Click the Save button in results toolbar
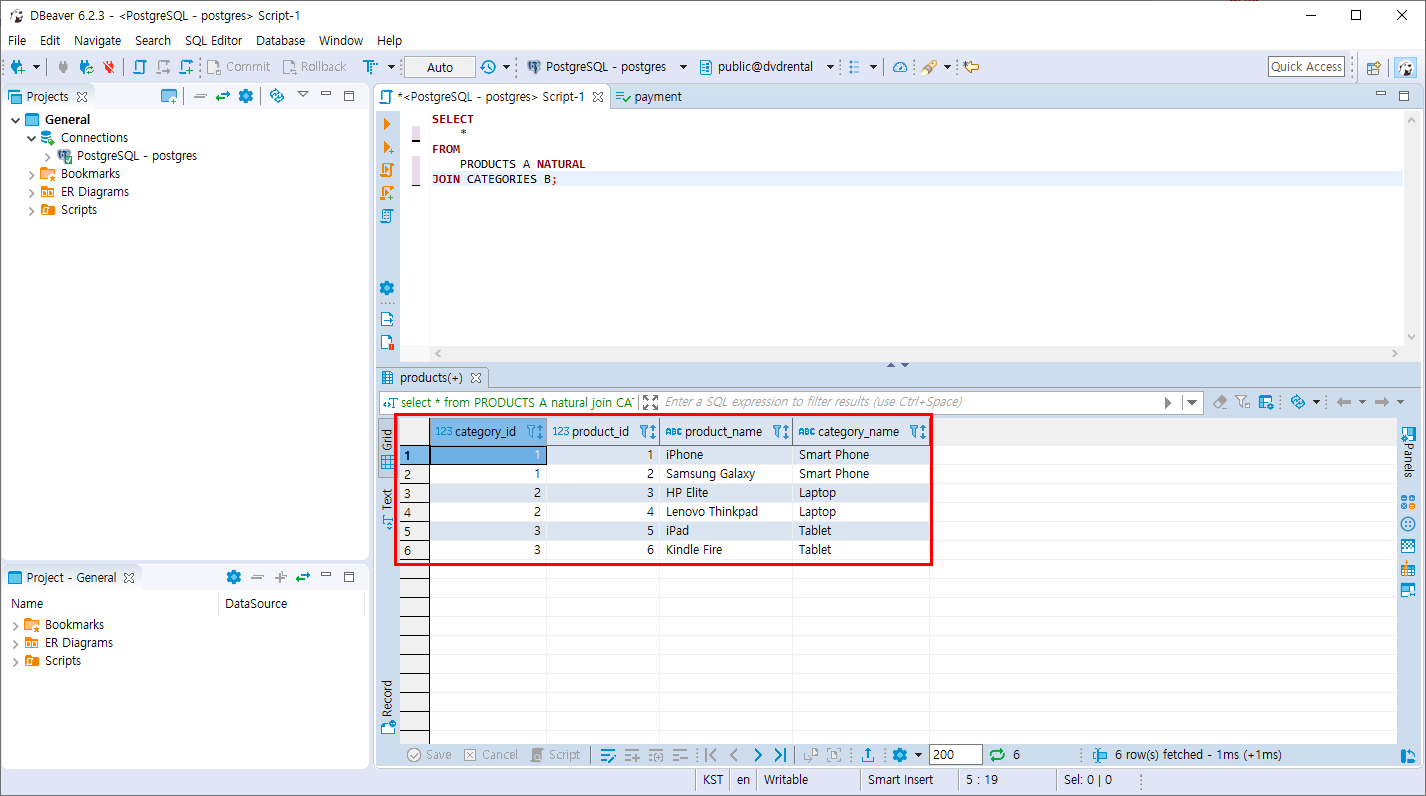This screenshot has height=796, width=1426. click(x=429, y=755)
